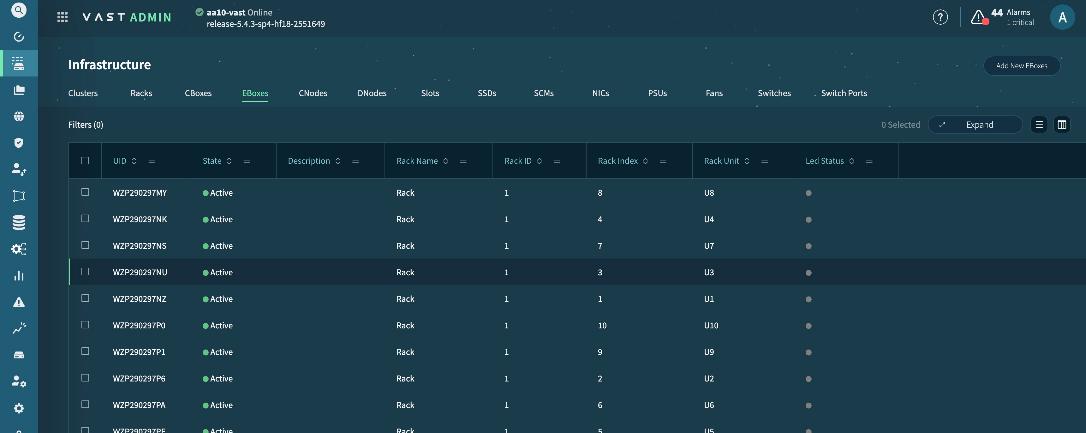
Task: Open the apps grid launcher icon
Action: click(62, 17)
